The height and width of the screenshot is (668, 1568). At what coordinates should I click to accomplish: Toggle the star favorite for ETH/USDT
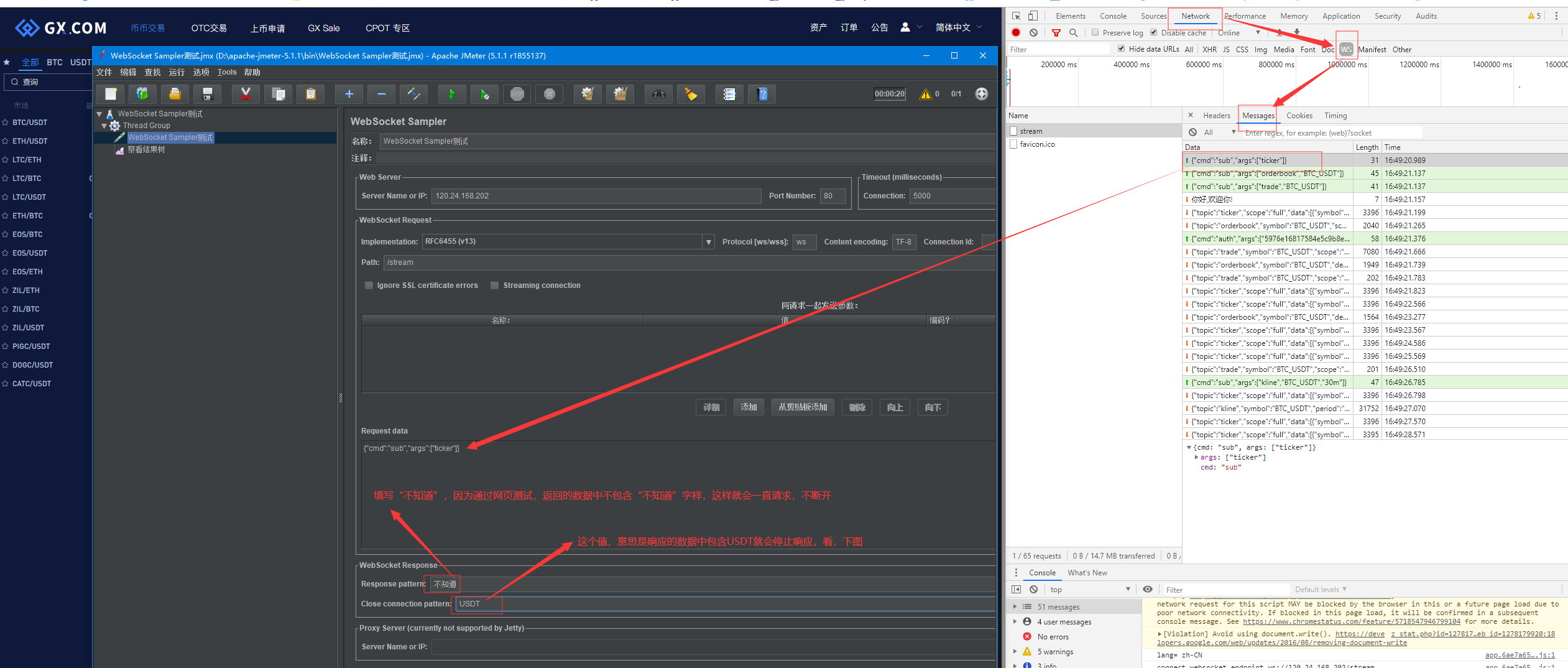6,141
